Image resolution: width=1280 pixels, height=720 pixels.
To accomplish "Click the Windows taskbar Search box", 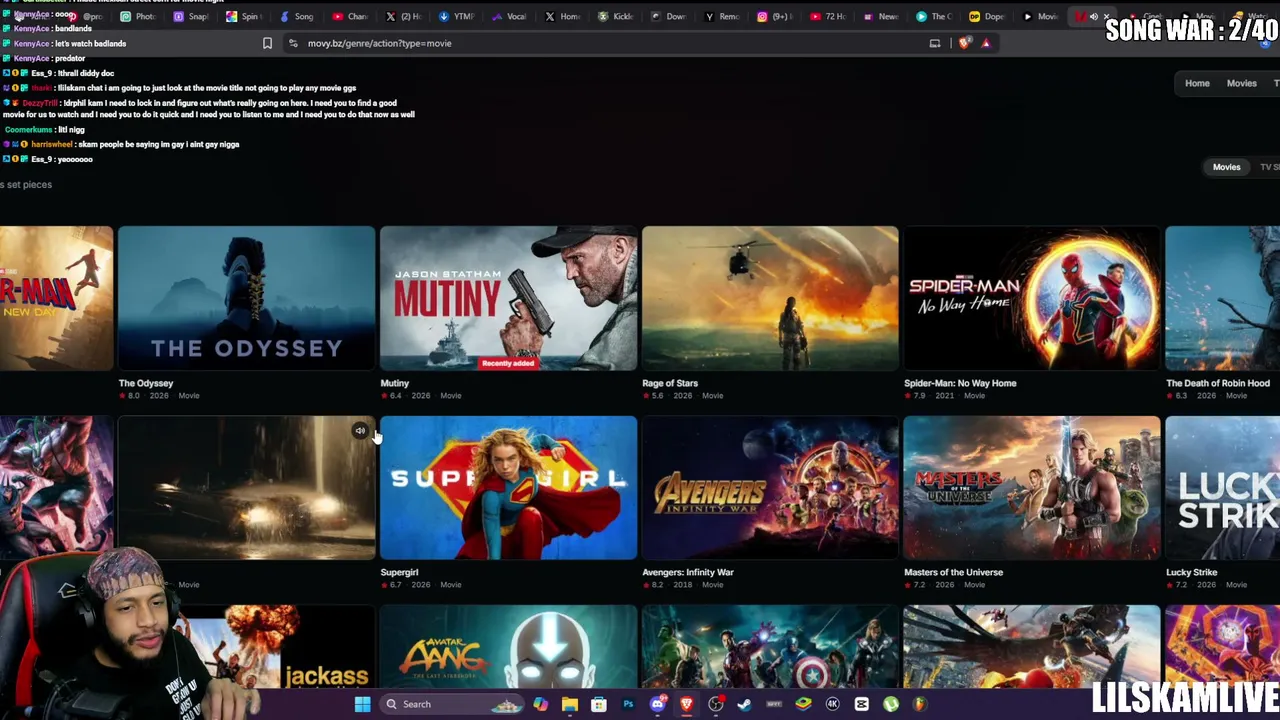I will click(x=450, y=704).
